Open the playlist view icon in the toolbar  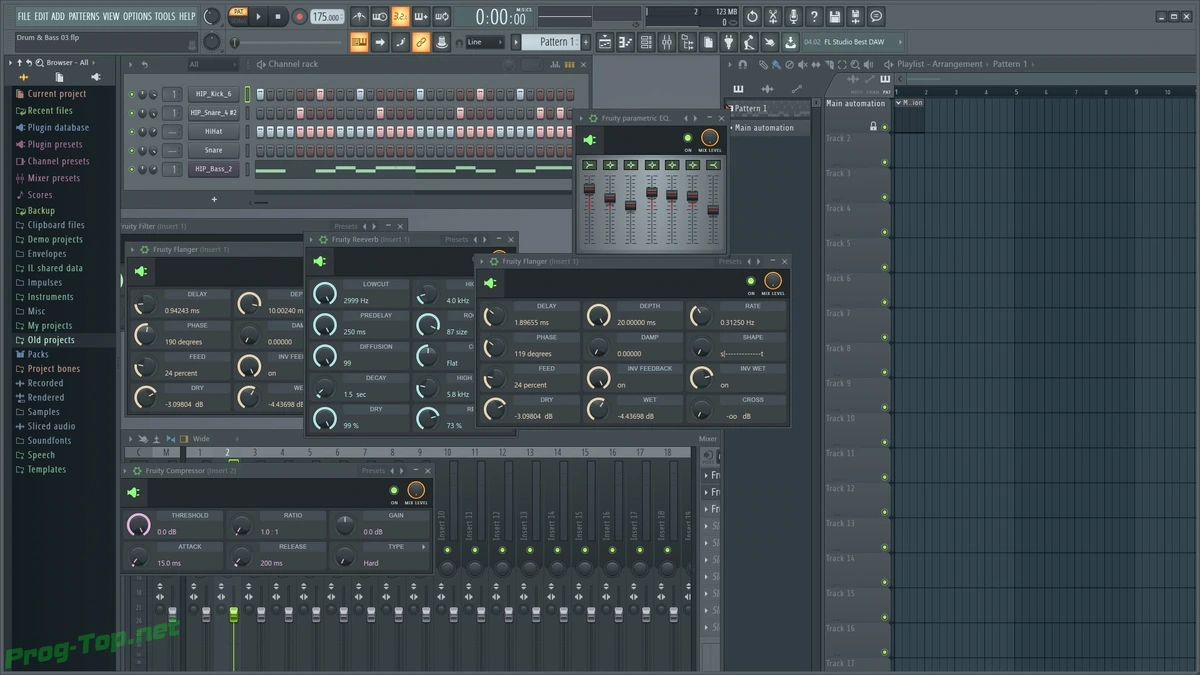click(x=605, y=42)
